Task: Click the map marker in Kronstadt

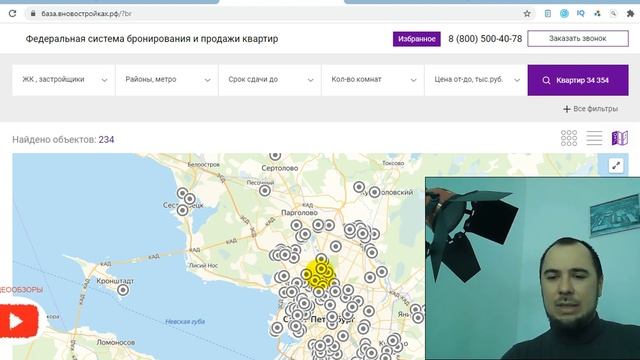Action: pyautogui.click(x=123, y=290)
